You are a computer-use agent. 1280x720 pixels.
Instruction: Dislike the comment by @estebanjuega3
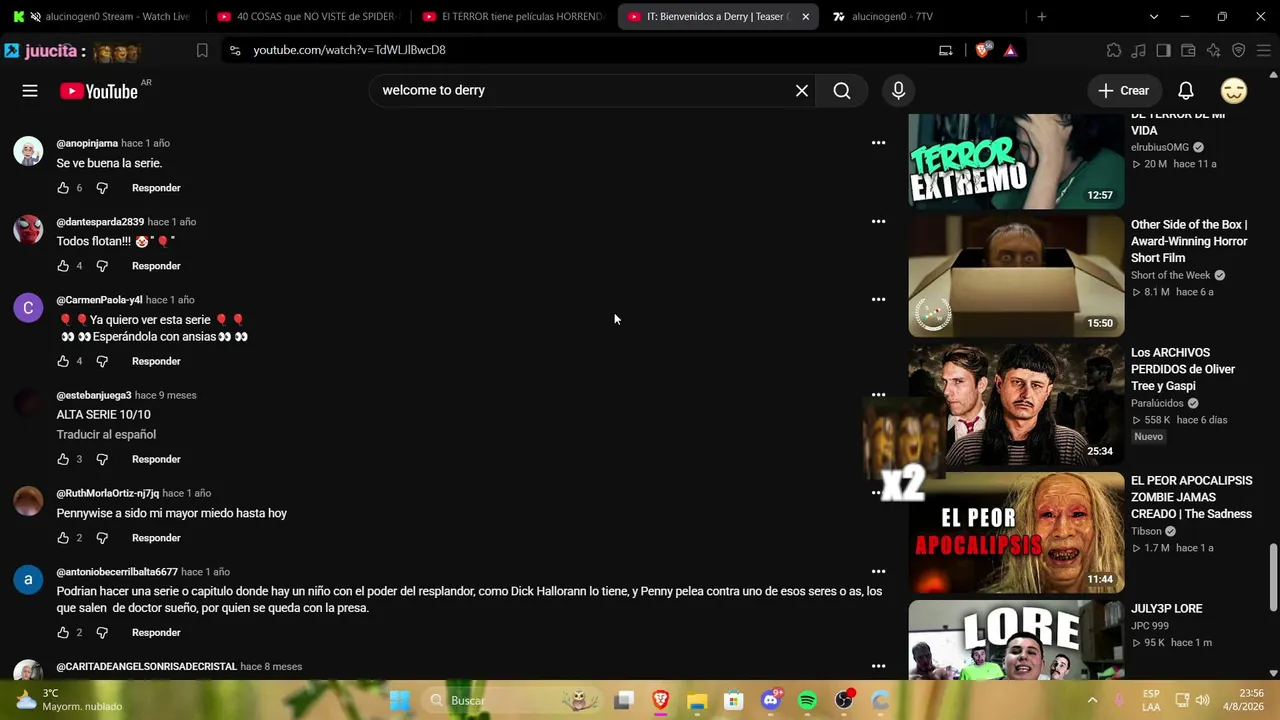[x=102, y=459]
